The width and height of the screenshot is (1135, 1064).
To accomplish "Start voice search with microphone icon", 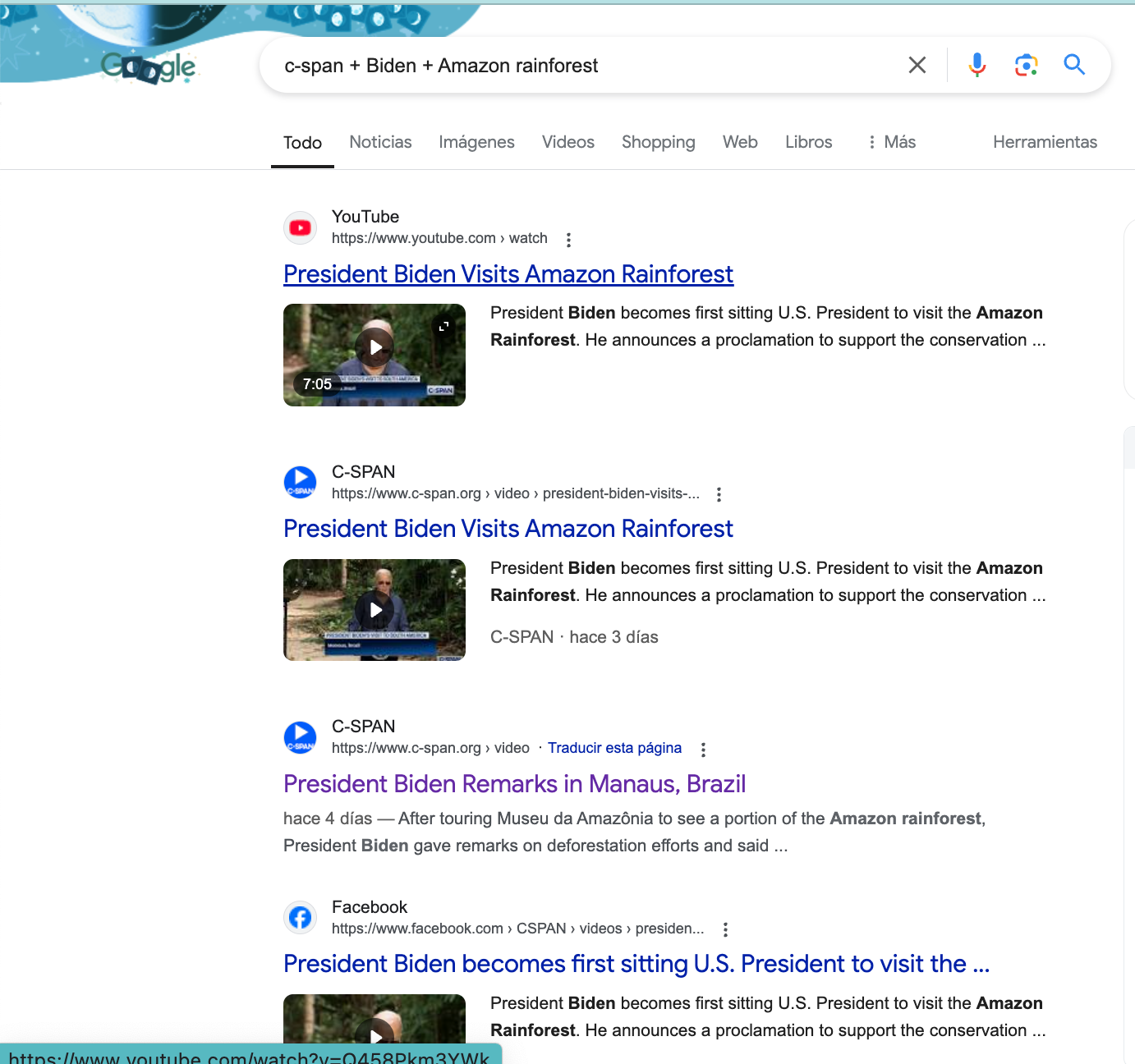I will pos(976,65).
